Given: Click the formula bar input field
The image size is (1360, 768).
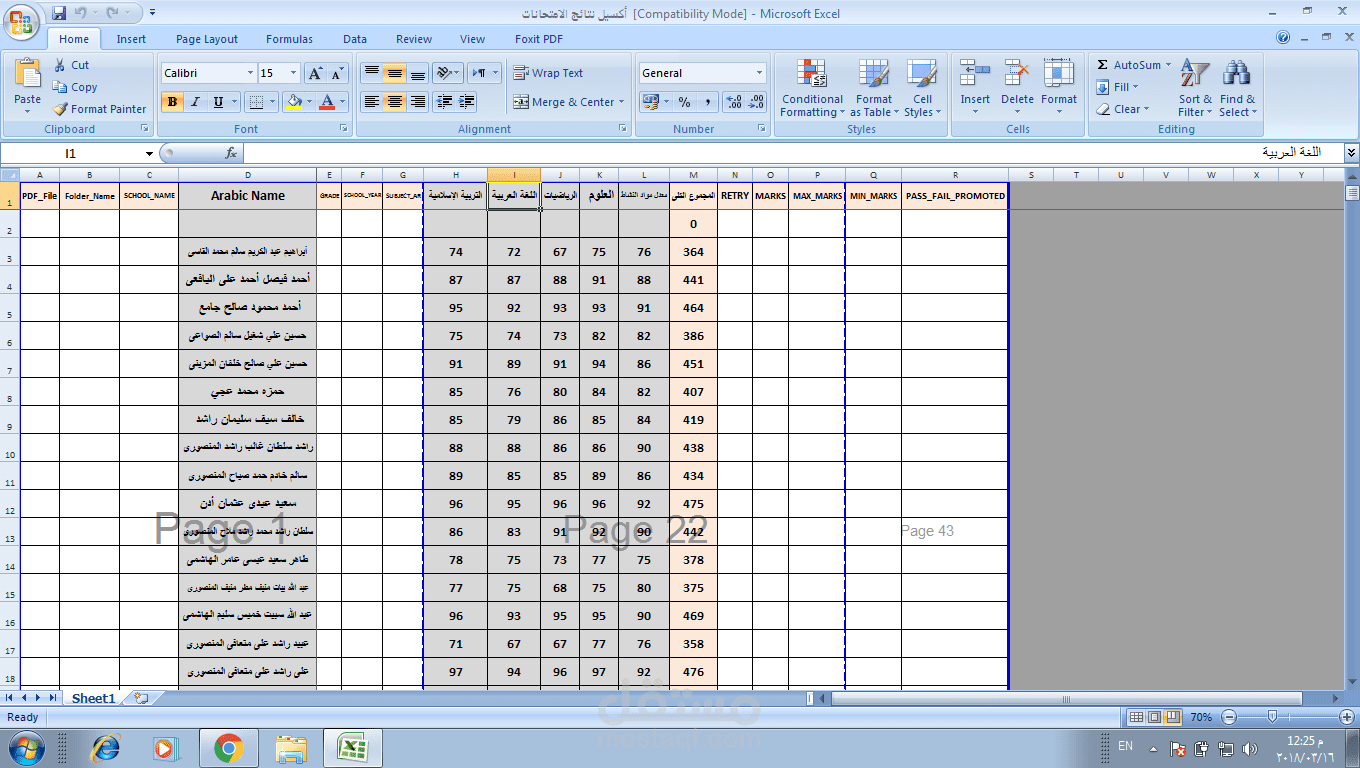Looking at the screenshot, I should [x=792, y=153].
